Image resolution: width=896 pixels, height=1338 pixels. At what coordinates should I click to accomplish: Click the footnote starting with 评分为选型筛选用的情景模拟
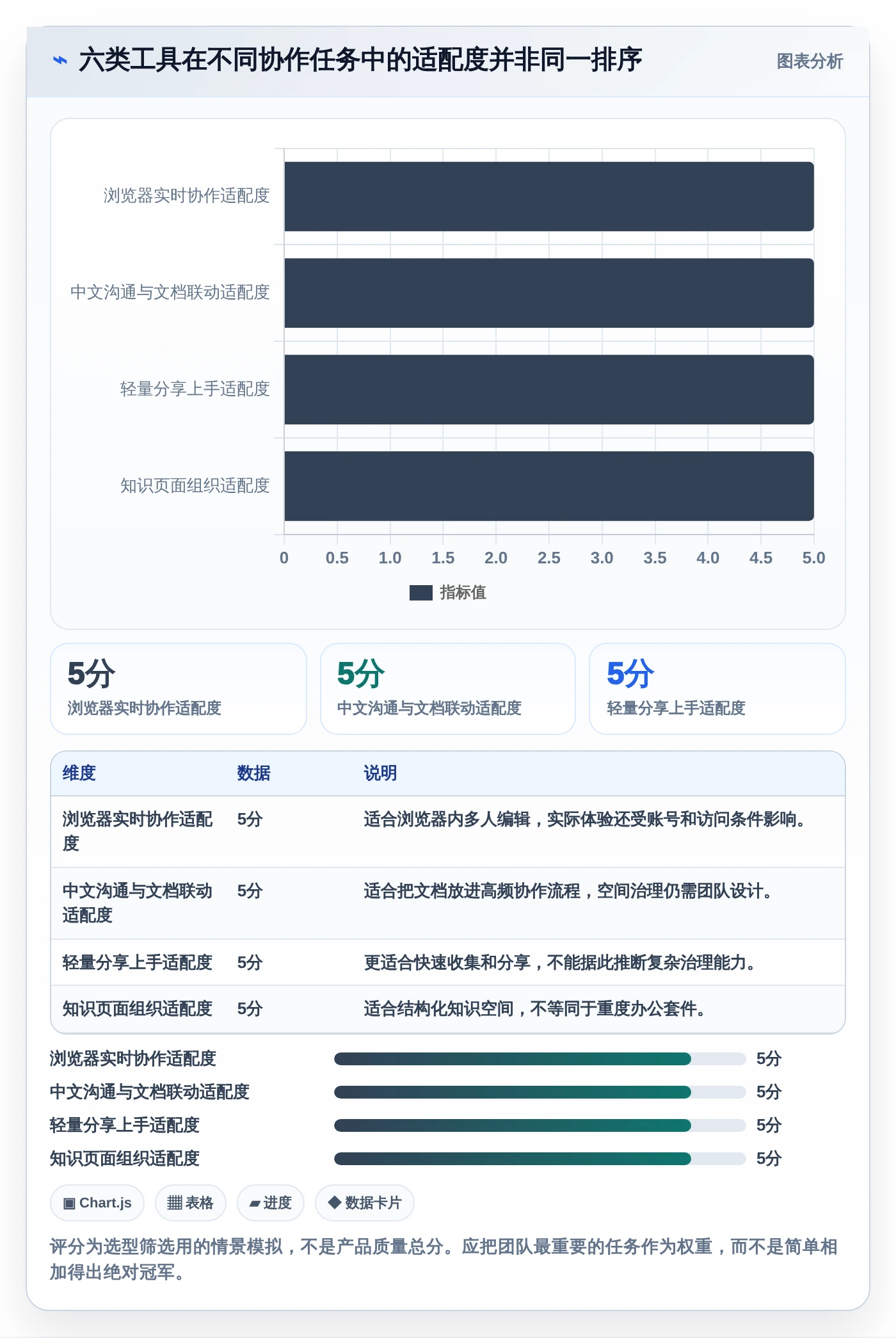click(x=444, y=1259)
